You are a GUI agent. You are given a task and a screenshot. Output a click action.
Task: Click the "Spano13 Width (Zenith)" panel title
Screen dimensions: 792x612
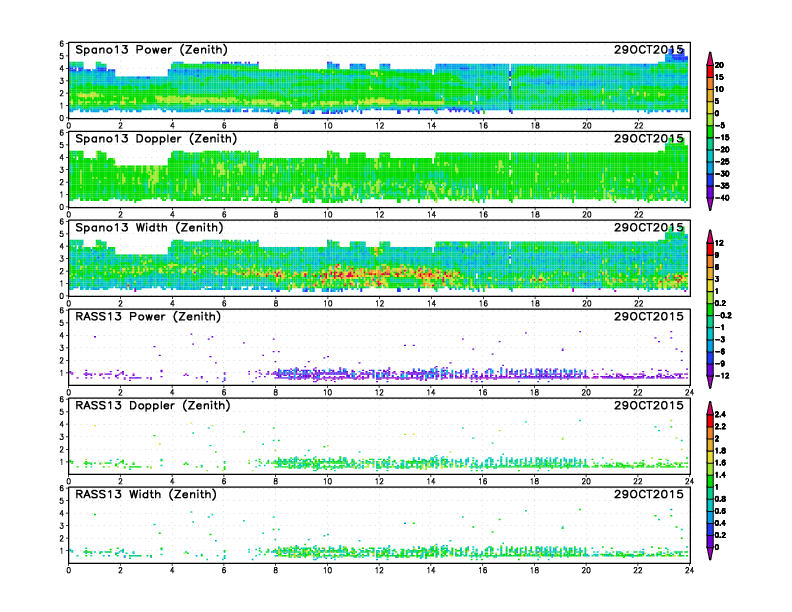[x=149, y=227]
